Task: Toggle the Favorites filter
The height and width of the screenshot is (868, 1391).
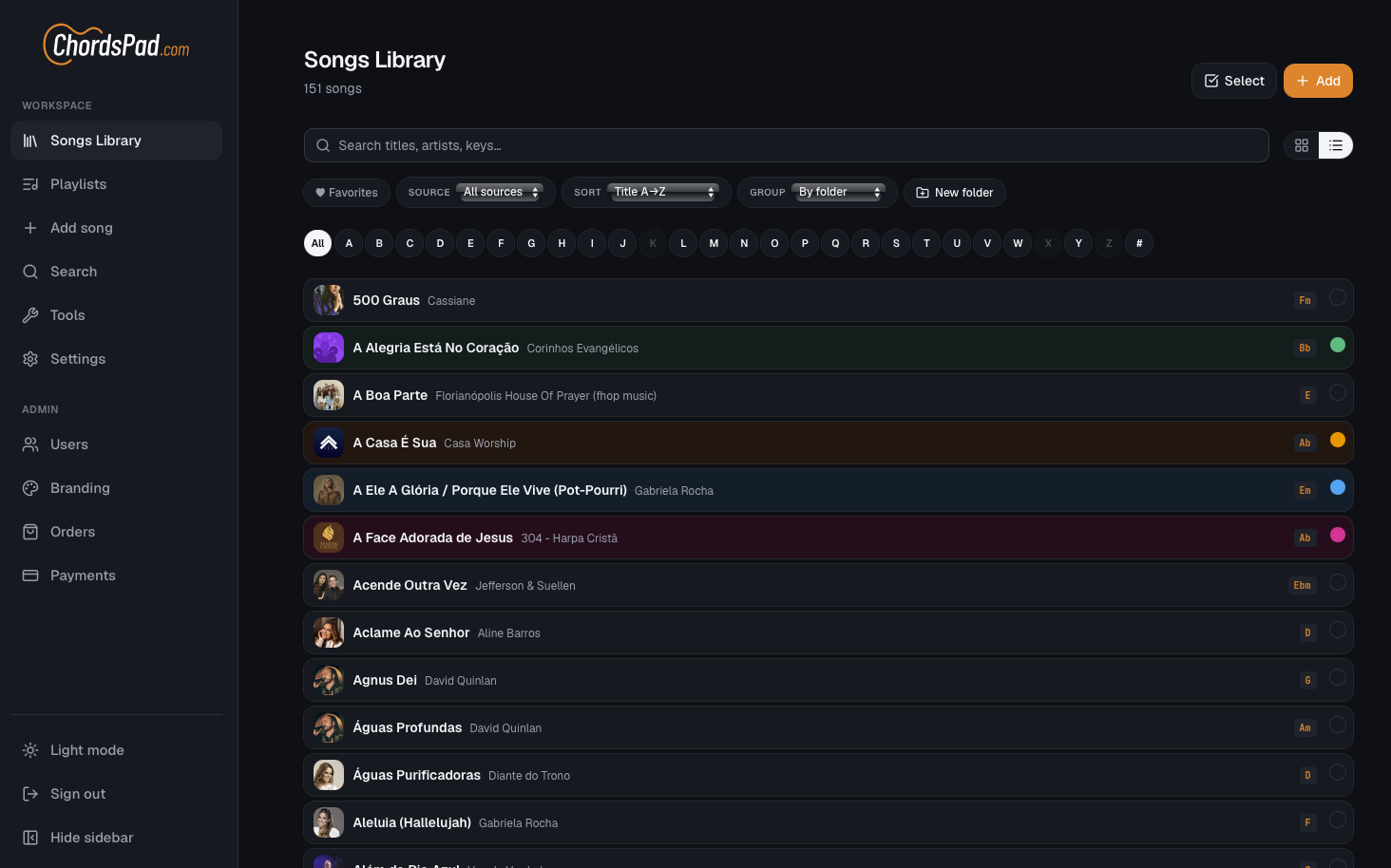Action: coord(347,193)
